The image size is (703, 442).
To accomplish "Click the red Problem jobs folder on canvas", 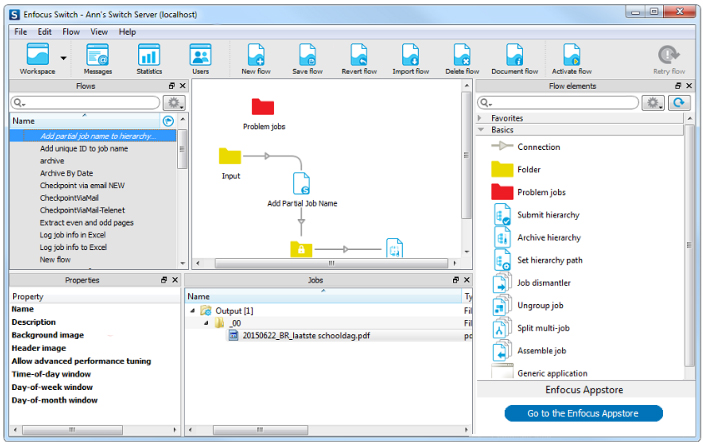I will (263, 108).
